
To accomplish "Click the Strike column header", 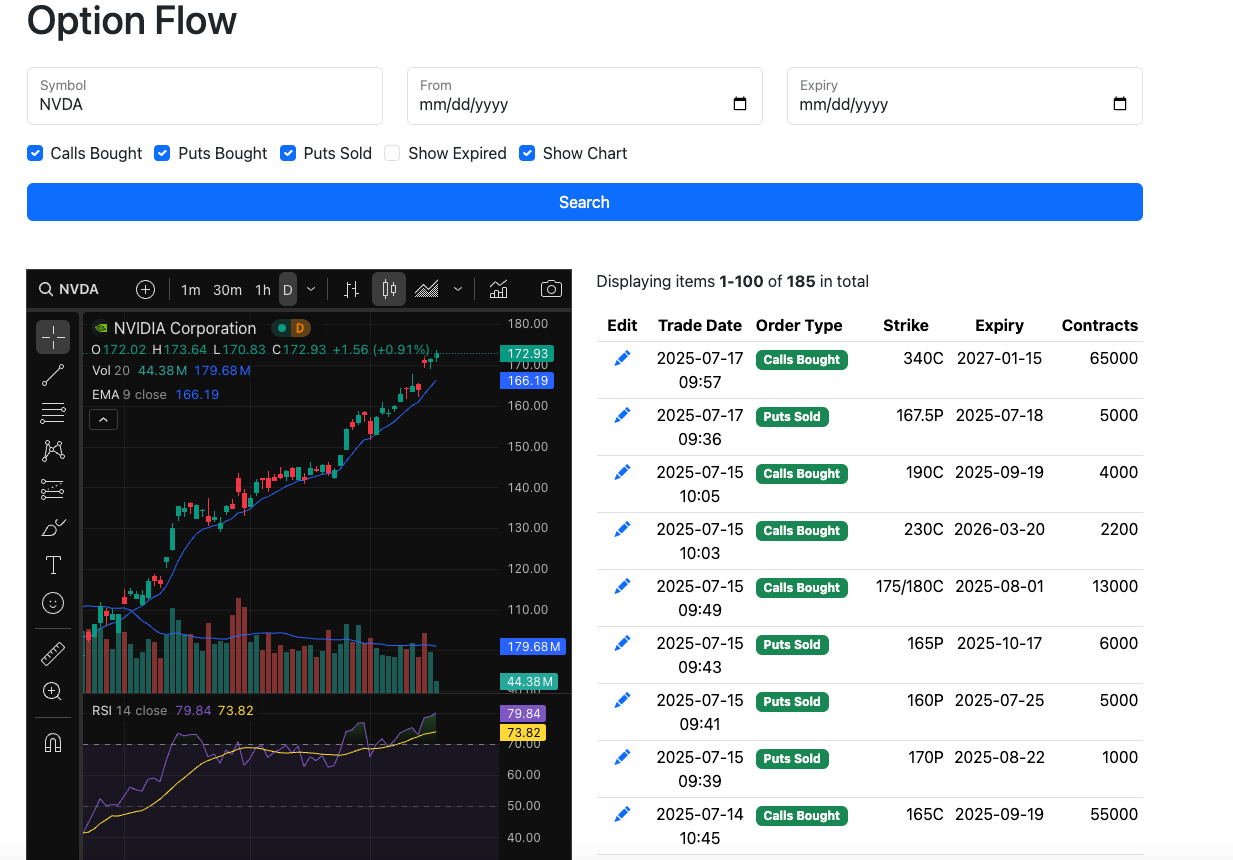I will pos(906,325).
